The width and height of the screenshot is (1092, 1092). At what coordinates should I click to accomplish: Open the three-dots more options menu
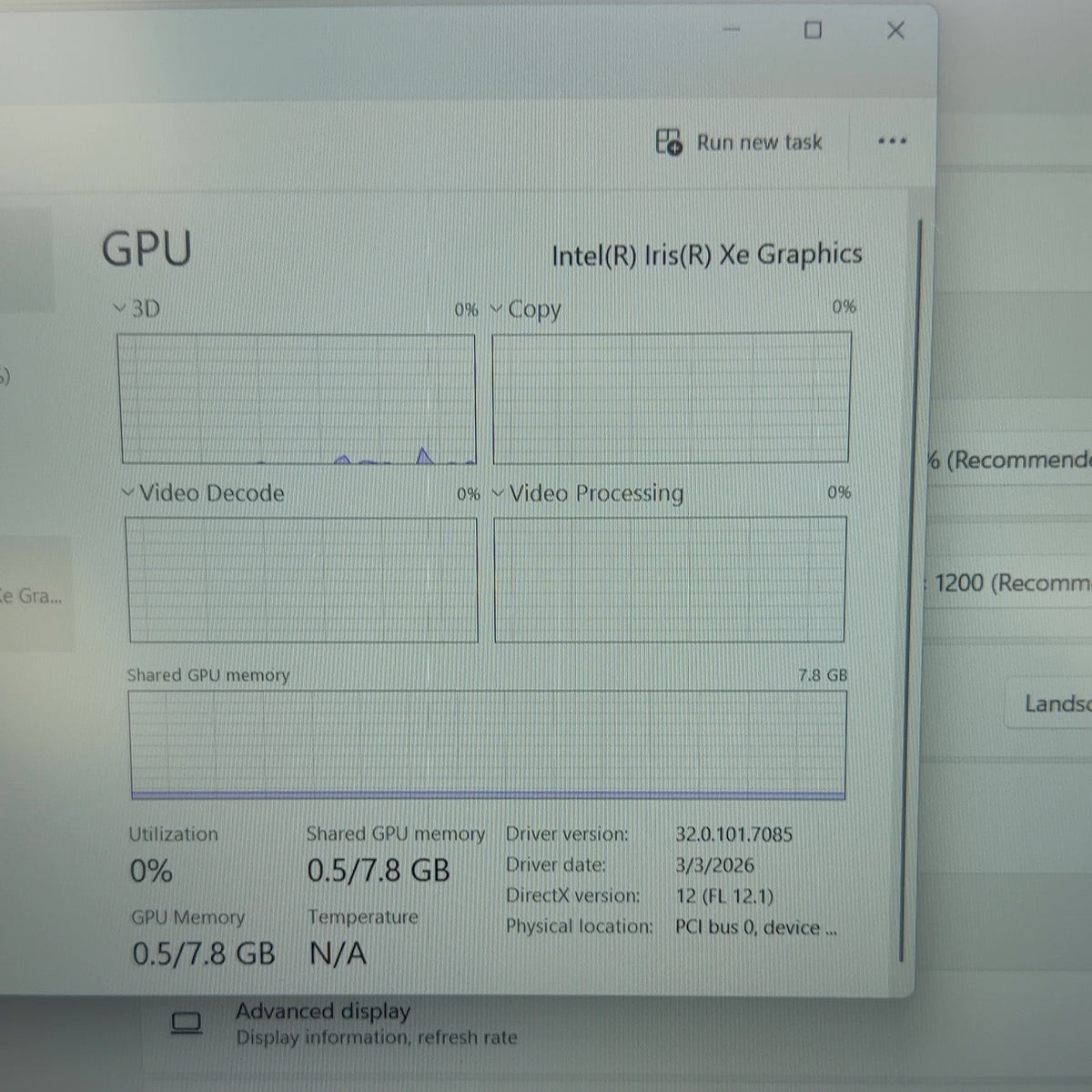coord(892,141)
